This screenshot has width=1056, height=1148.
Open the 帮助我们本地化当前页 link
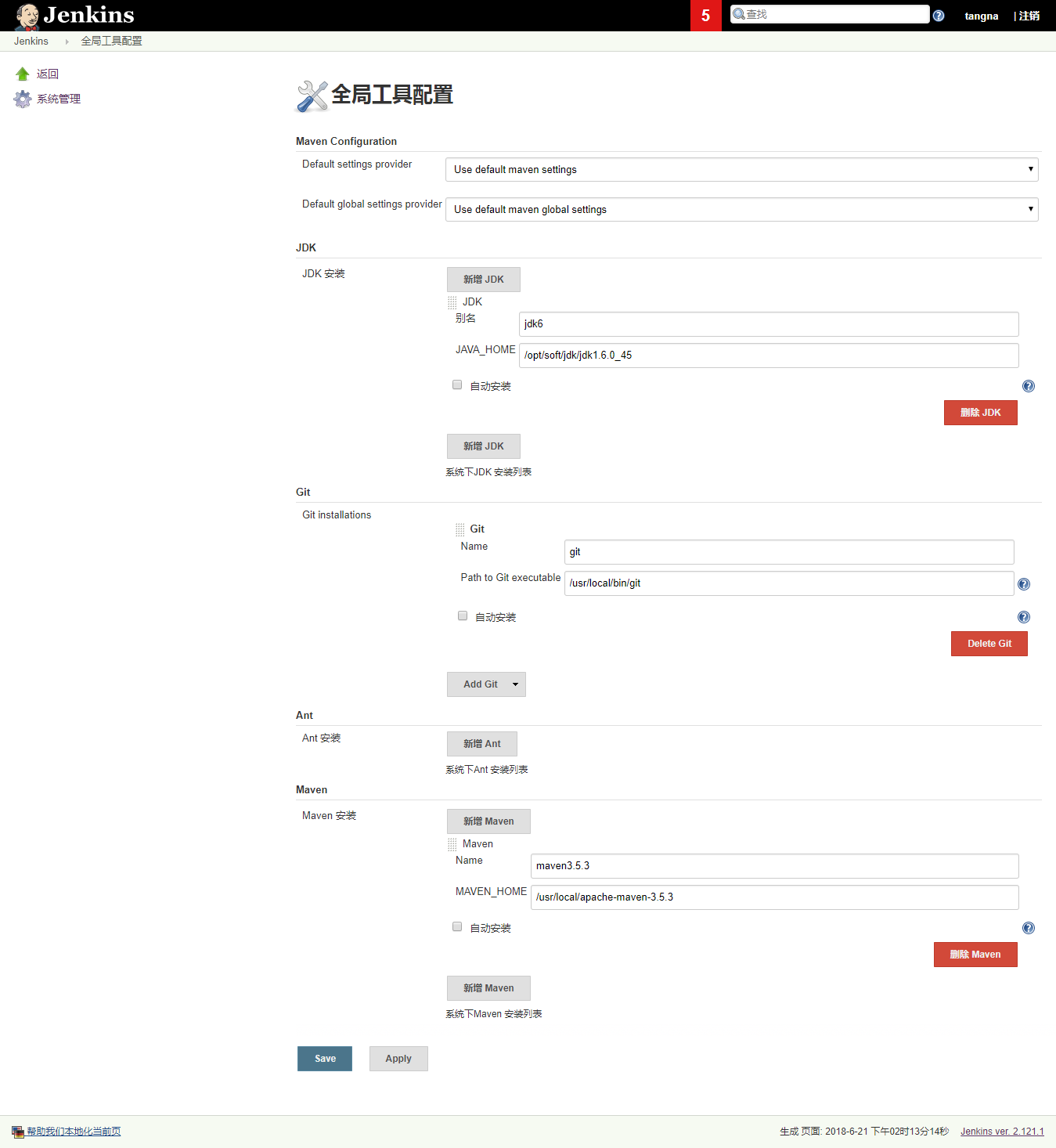pyautogui.click(x=74, y=1132)
